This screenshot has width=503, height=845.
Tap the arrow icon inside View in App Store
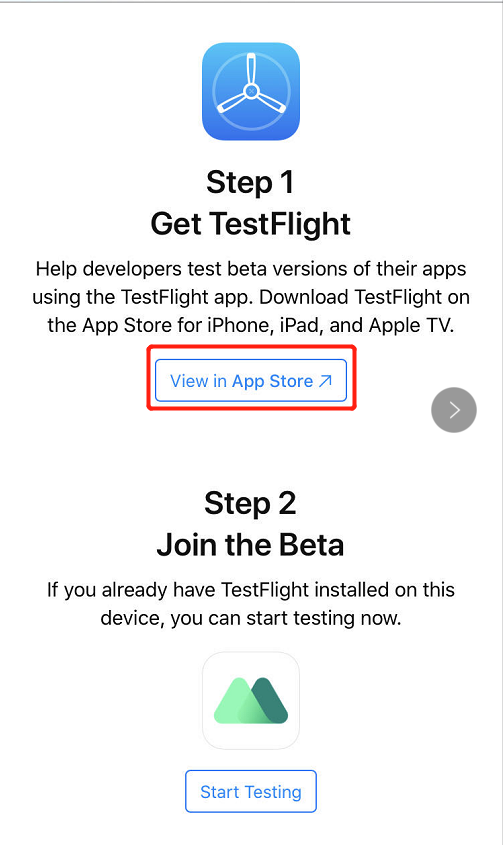(325, 381)
